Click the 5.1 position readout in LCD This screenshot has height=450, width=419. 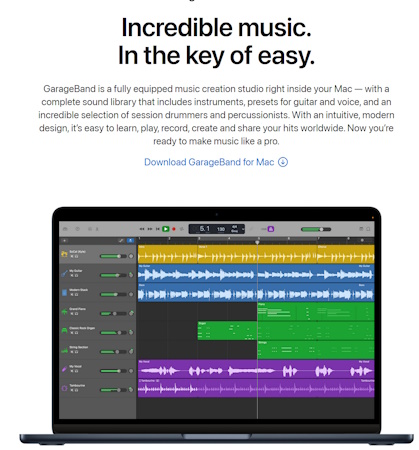pyautogui.click(x=205, y=229)
